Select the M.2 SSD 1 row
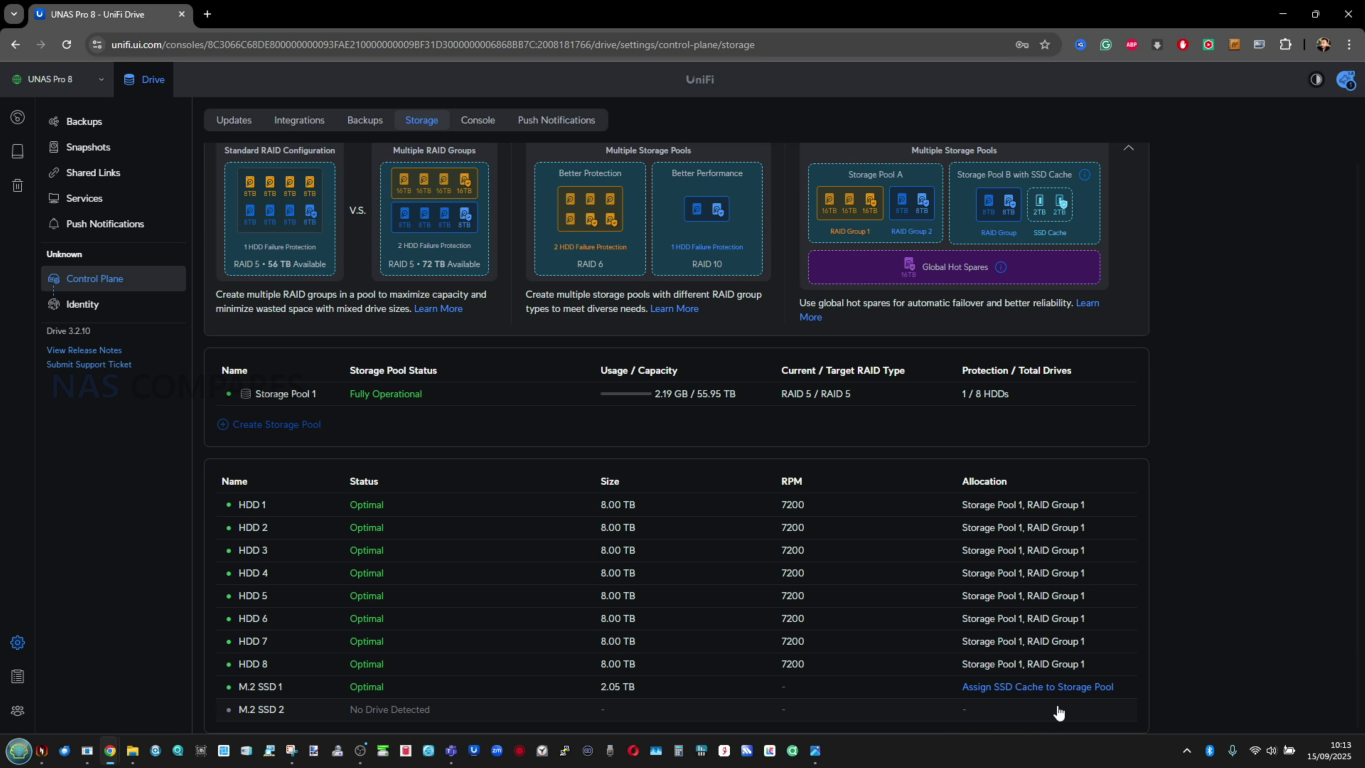 pos(676,687)
